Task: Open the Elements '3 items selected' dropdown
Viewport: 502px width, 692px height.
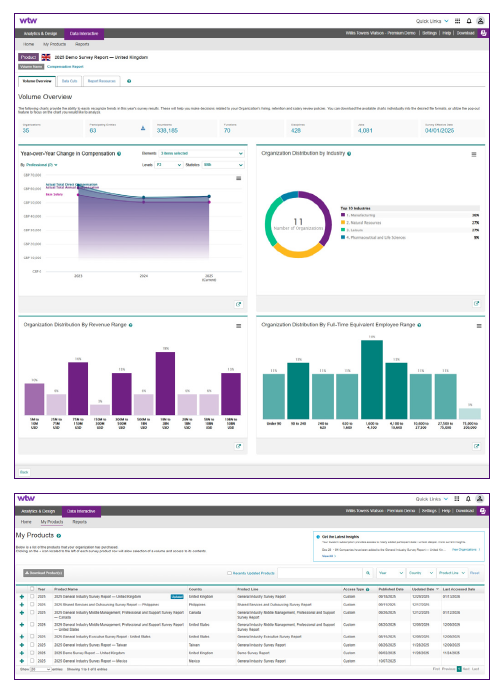Action: (x=201, y=153)
